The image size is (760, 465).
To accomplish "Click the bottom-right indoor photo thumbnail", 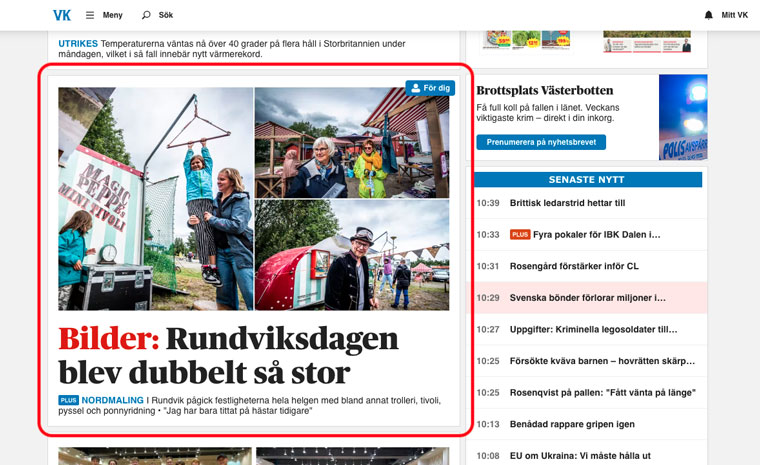I will 352,456.
